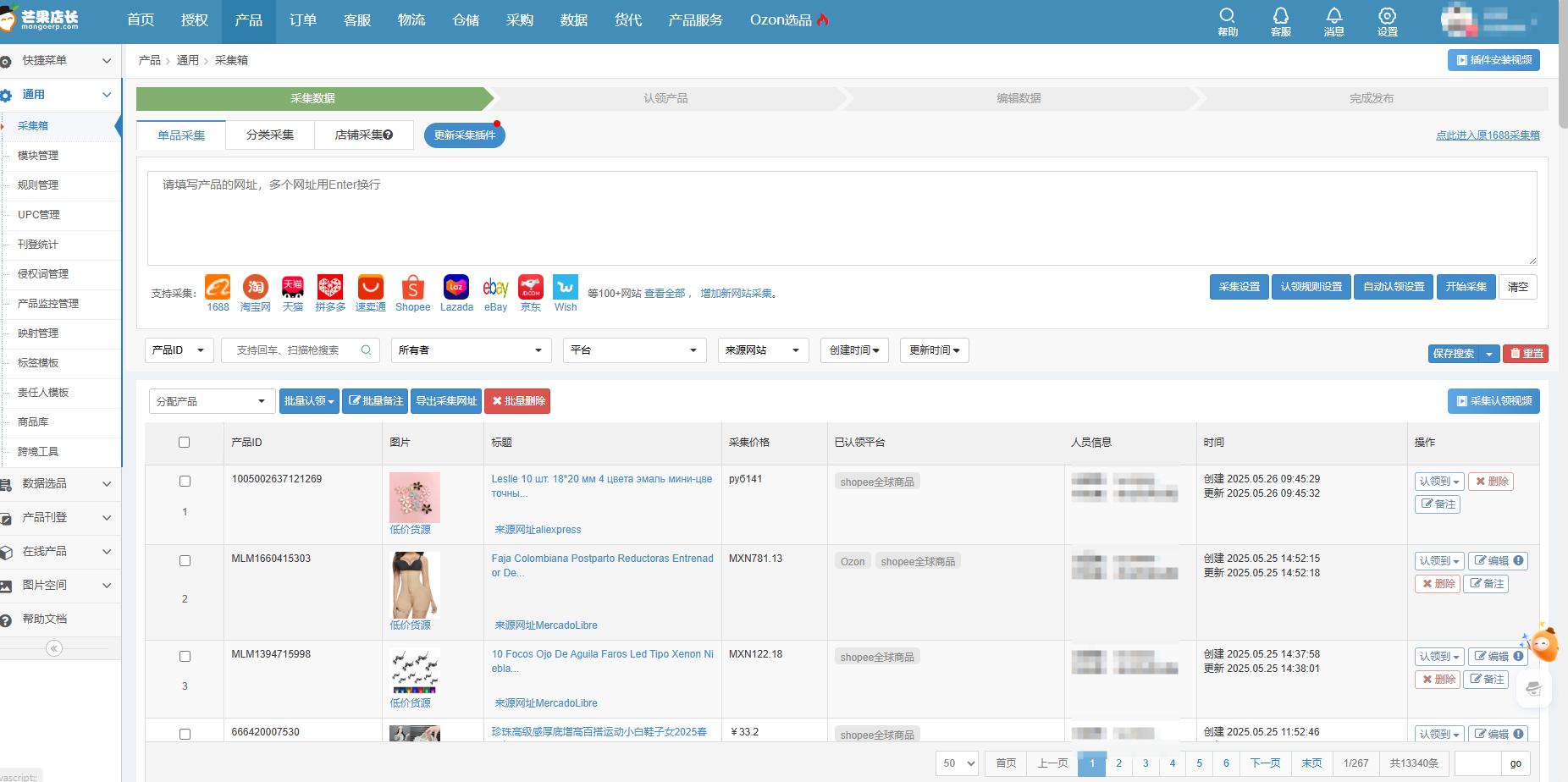Image resolution: width=1568 pixels, height=782 pixels.
Task: Select the 淘宝网 (Taobao) source icon
Action: click(255, 288)
